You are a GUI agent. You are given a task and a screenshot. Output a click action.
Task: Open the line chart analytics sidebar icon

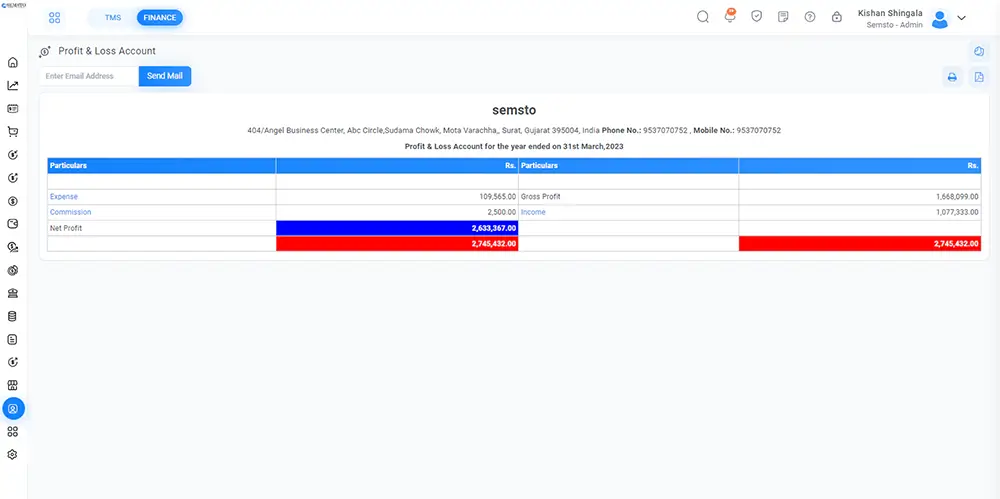[x=13, y=86]
